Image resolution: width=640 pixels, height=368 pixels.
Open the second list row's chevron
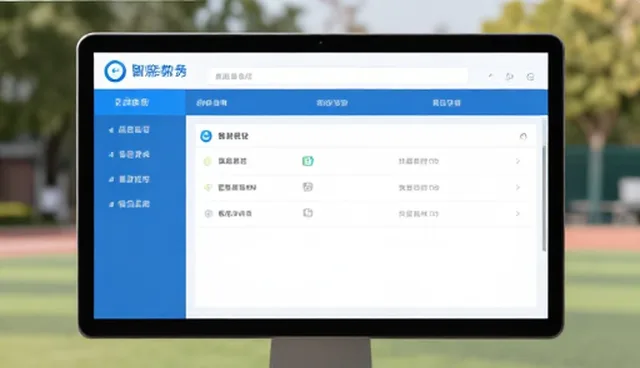click(518, 187)
